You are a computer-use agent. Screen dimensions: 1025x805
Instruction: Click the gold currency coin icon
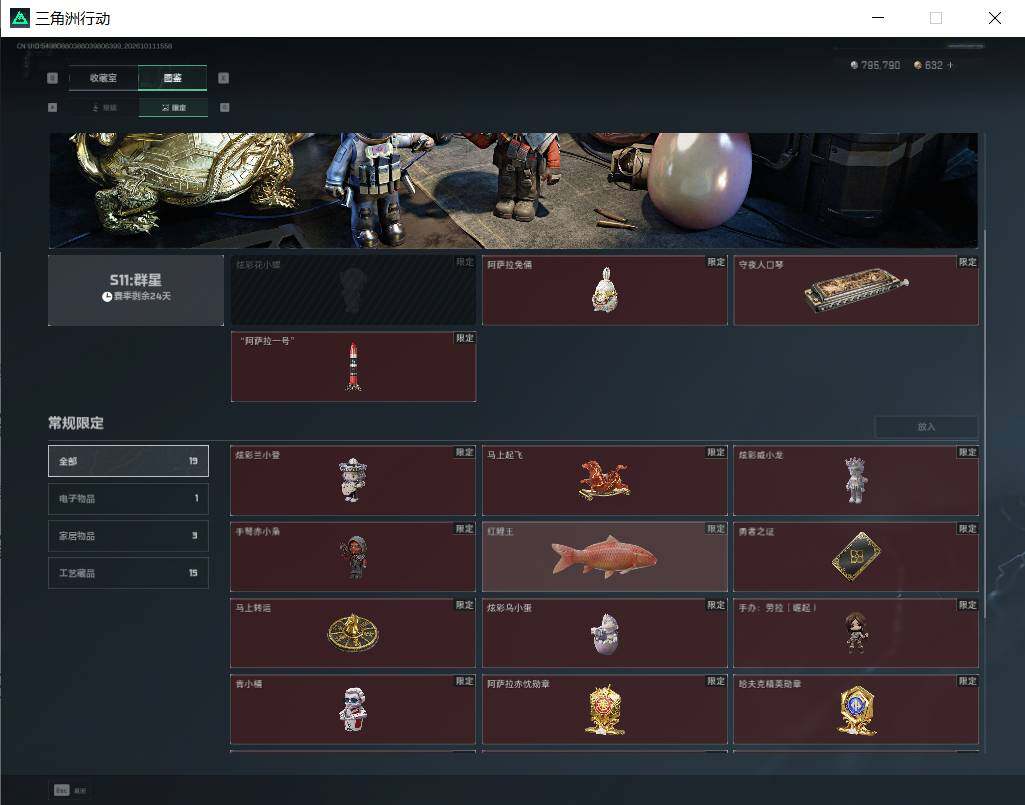(x=918, y=65)
